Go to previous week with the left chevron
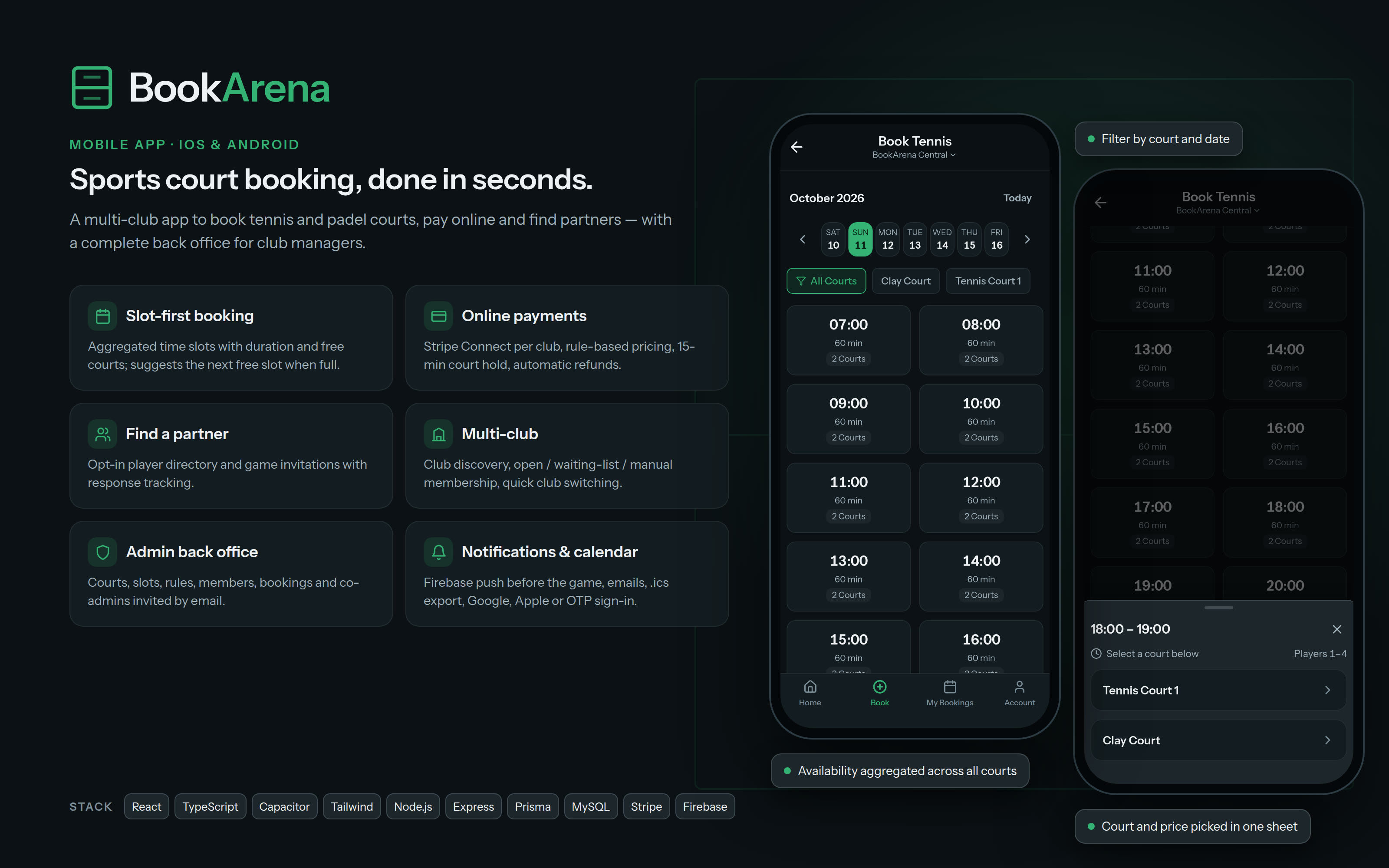This screenshot has height=868, width=1389. pyautogui.click(x=803, y=240)
